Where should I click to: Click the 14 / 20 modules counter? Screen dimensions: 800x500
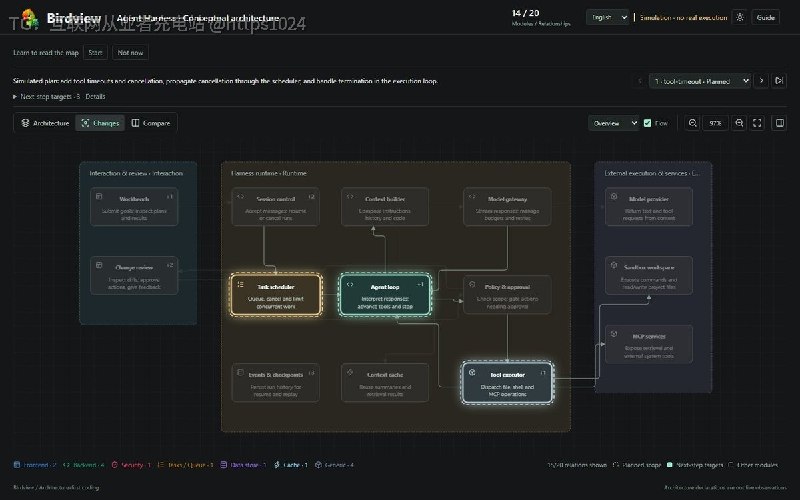(x=526, y=13)
